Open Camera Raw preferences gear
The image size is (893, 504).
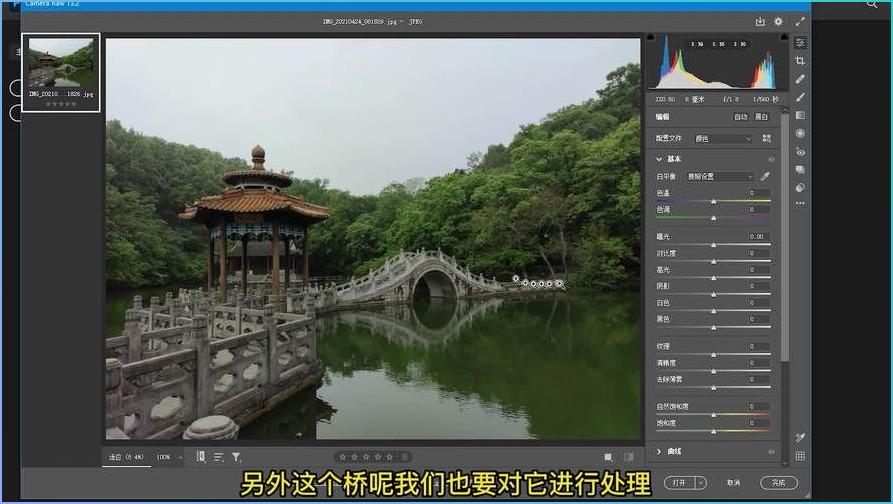coord(778,22)
